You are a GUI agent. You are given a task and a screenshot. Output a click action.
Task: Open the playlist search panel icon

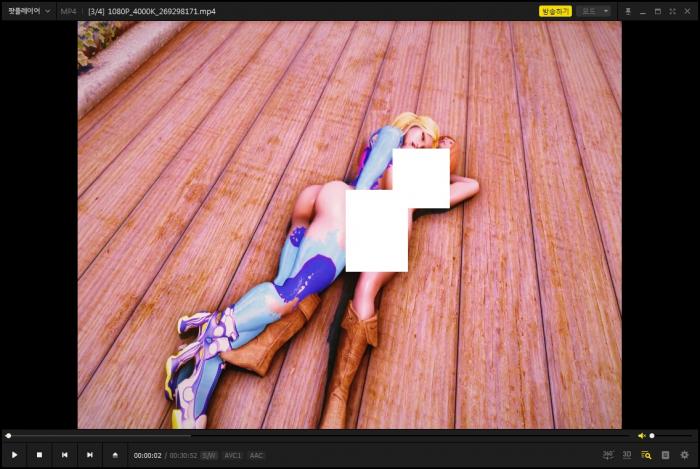[x=646, y=455]
